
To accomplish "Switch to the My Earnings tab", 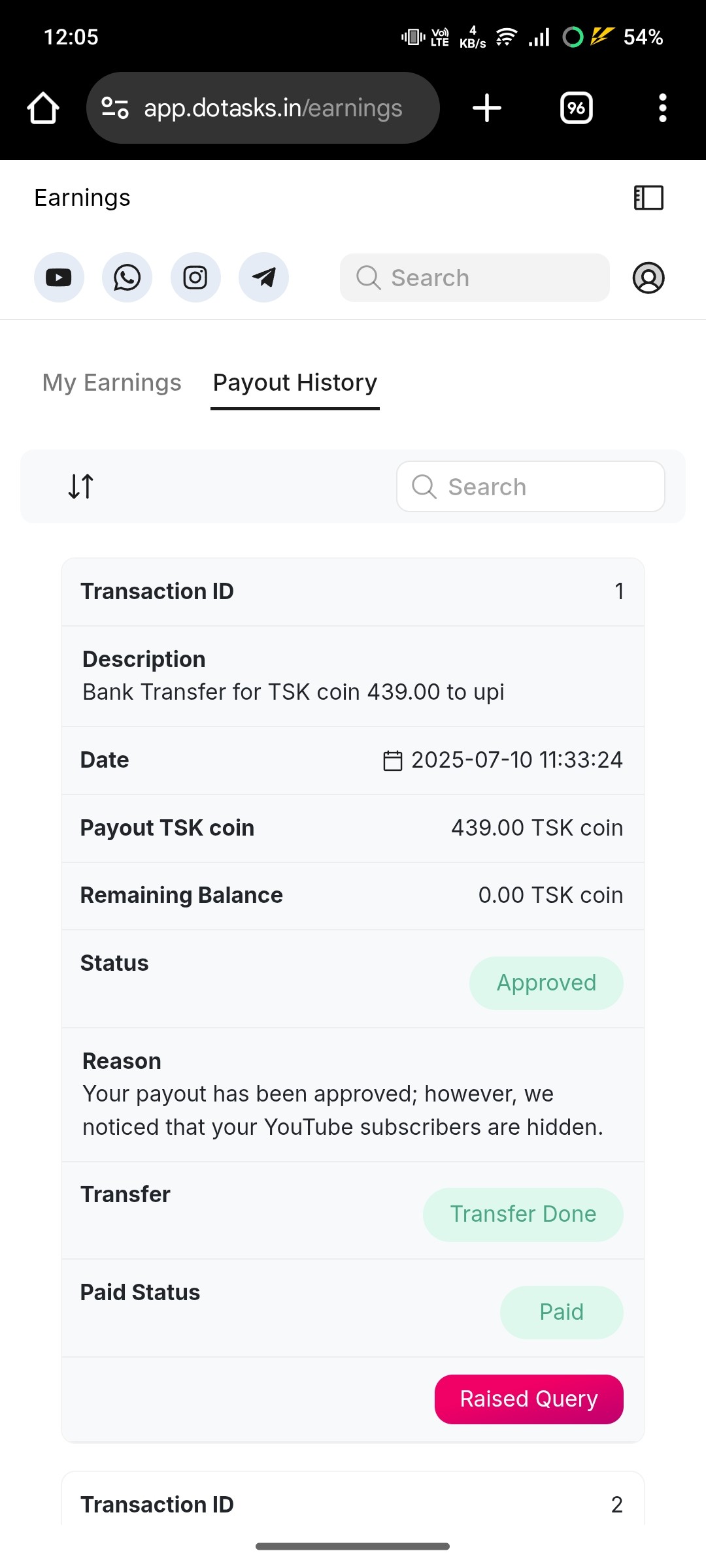I will (x=112, y=382).
